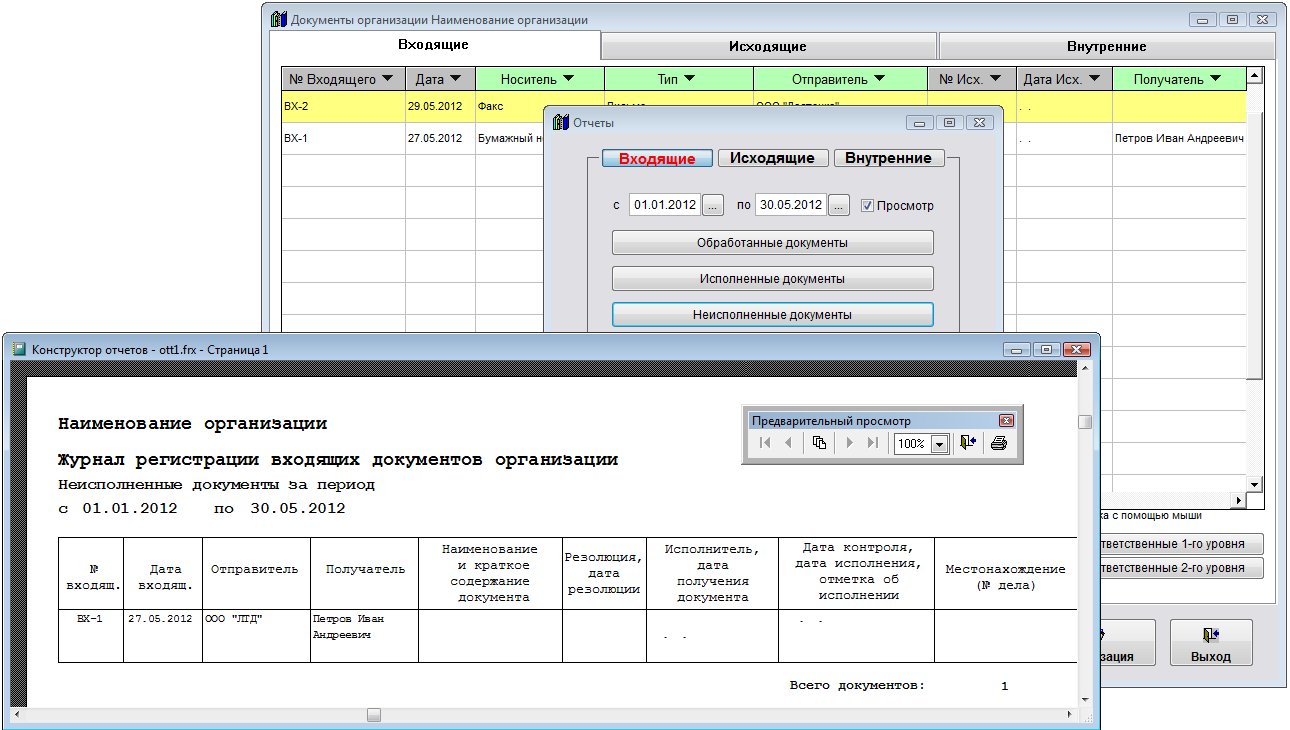Click the last page navigation arrow

point(873,443)
